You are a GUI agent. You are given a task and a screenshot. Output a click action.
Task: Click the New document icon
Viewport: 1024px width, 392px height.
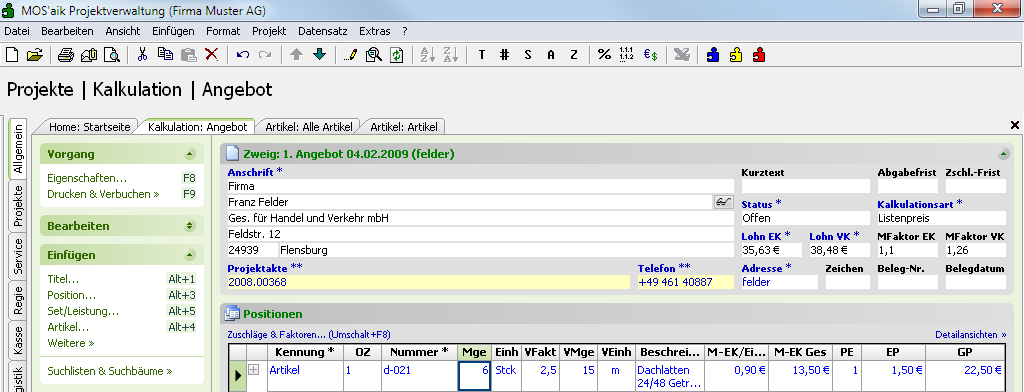[x=12, y=55]
